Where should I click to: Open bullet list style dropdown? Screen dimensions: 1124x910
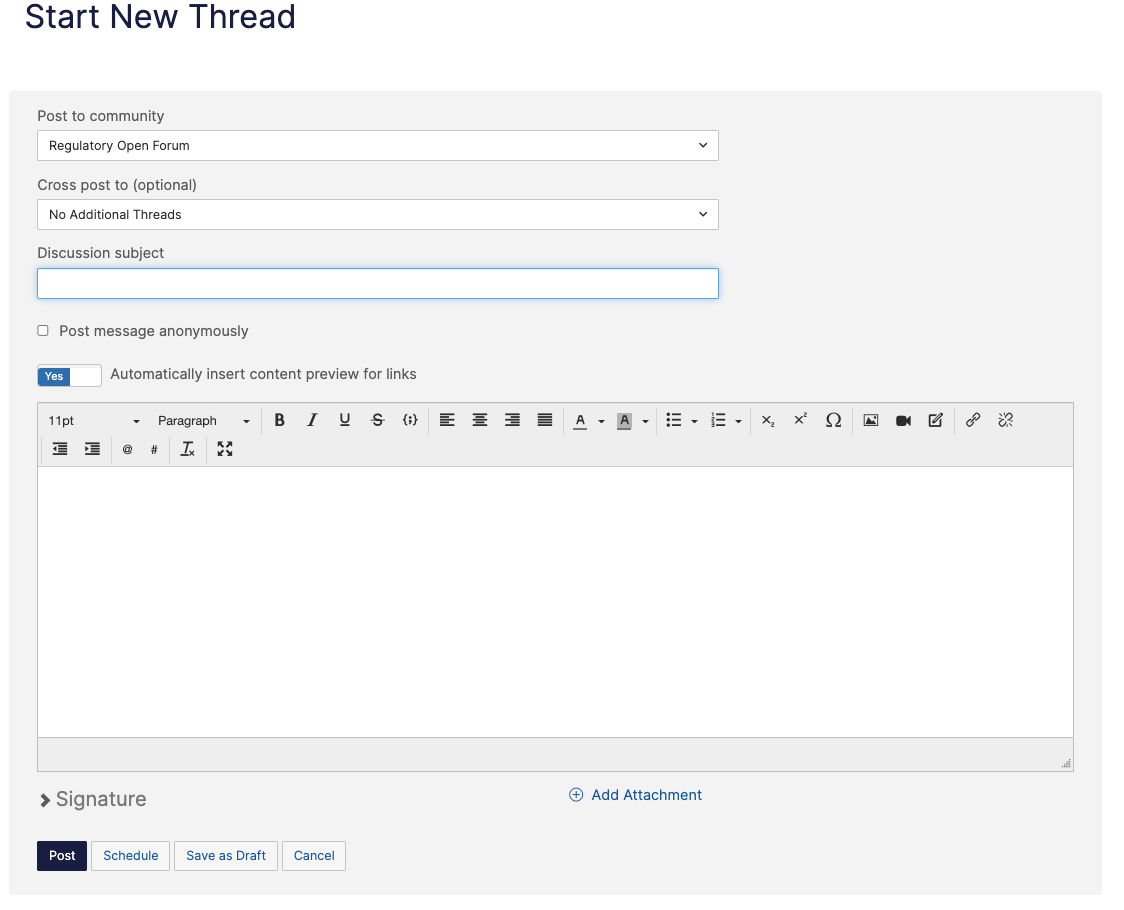tap(694, 421)
